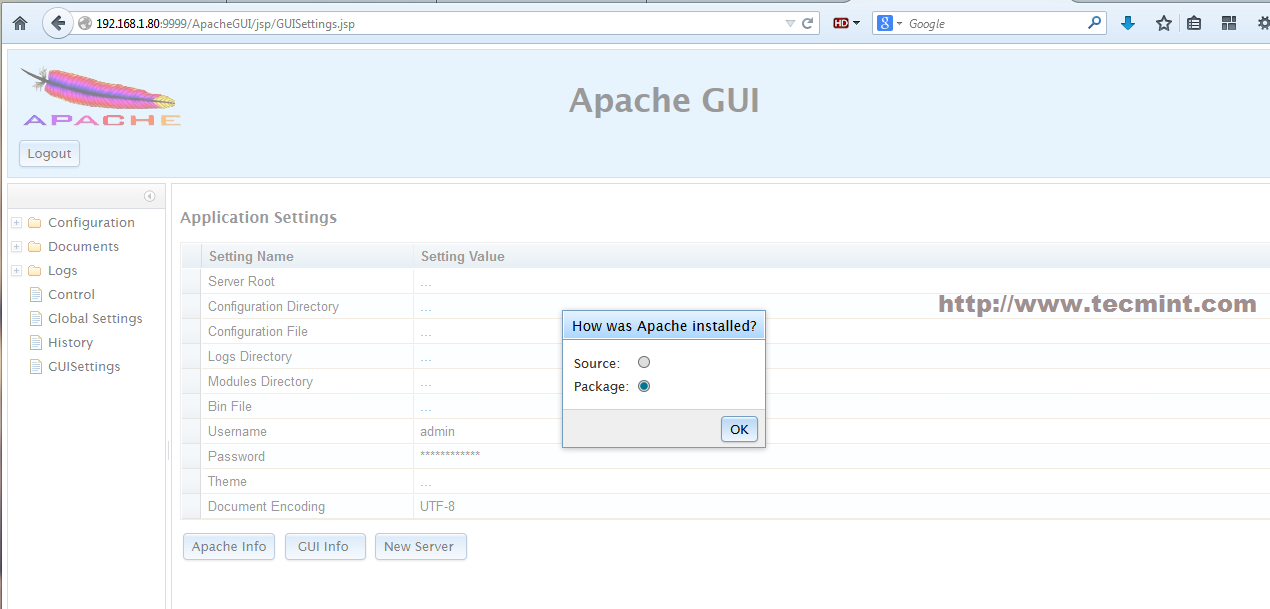Click the Configuration folder icon
Image resolution: width=1270 pixels, height=609 pixels.
click(35, 222)
